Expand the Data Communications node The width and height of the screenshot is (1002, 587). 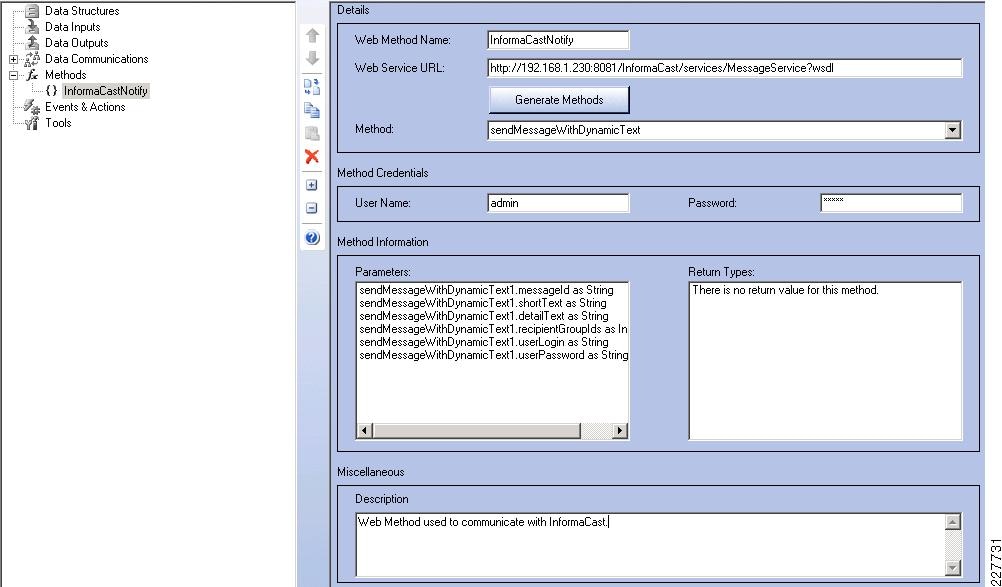point(13,59)
